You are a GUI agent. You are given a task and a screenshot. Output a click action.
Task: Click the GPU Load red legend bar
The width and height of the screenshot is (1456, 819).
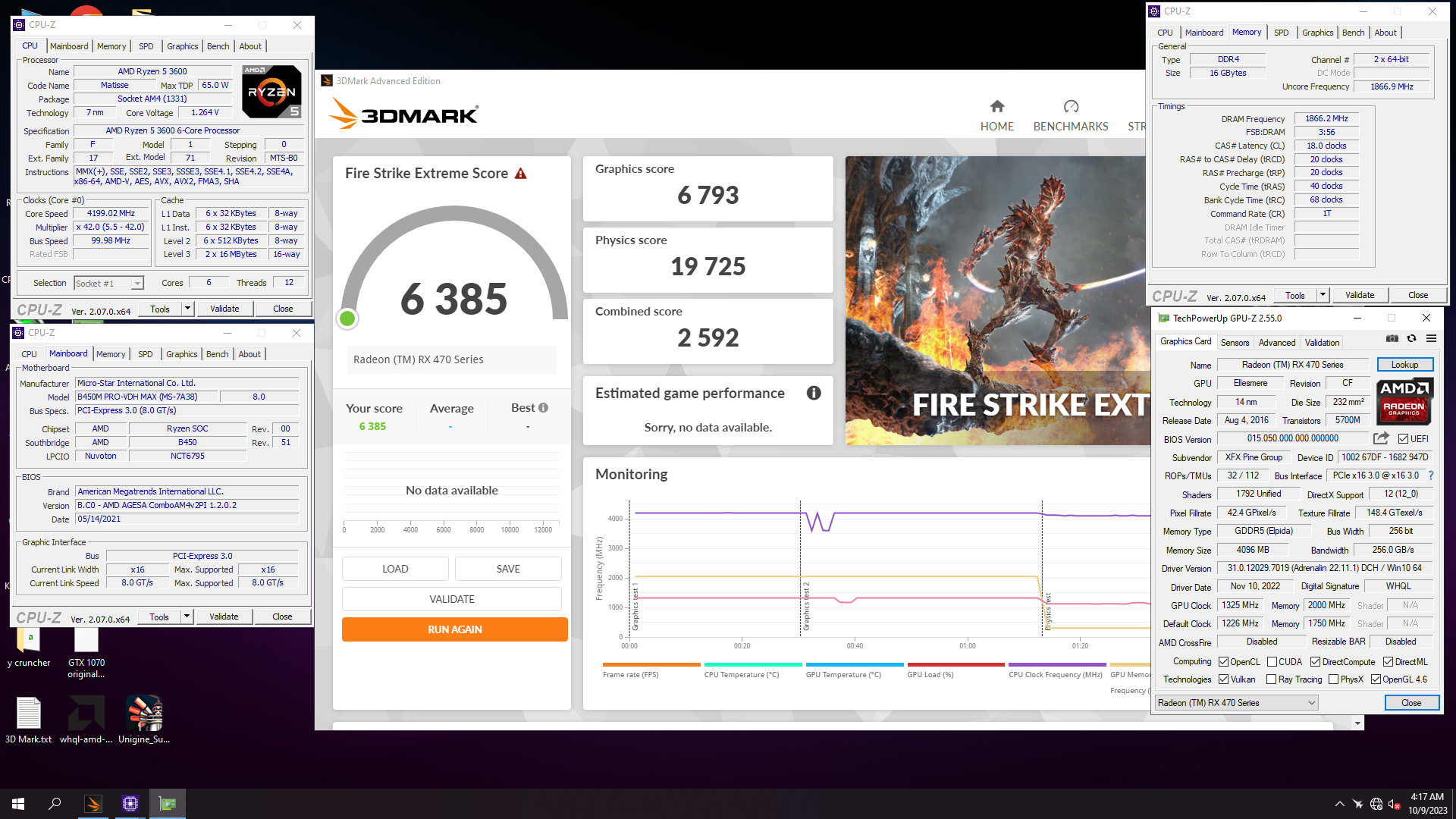(x=956, y=665)
